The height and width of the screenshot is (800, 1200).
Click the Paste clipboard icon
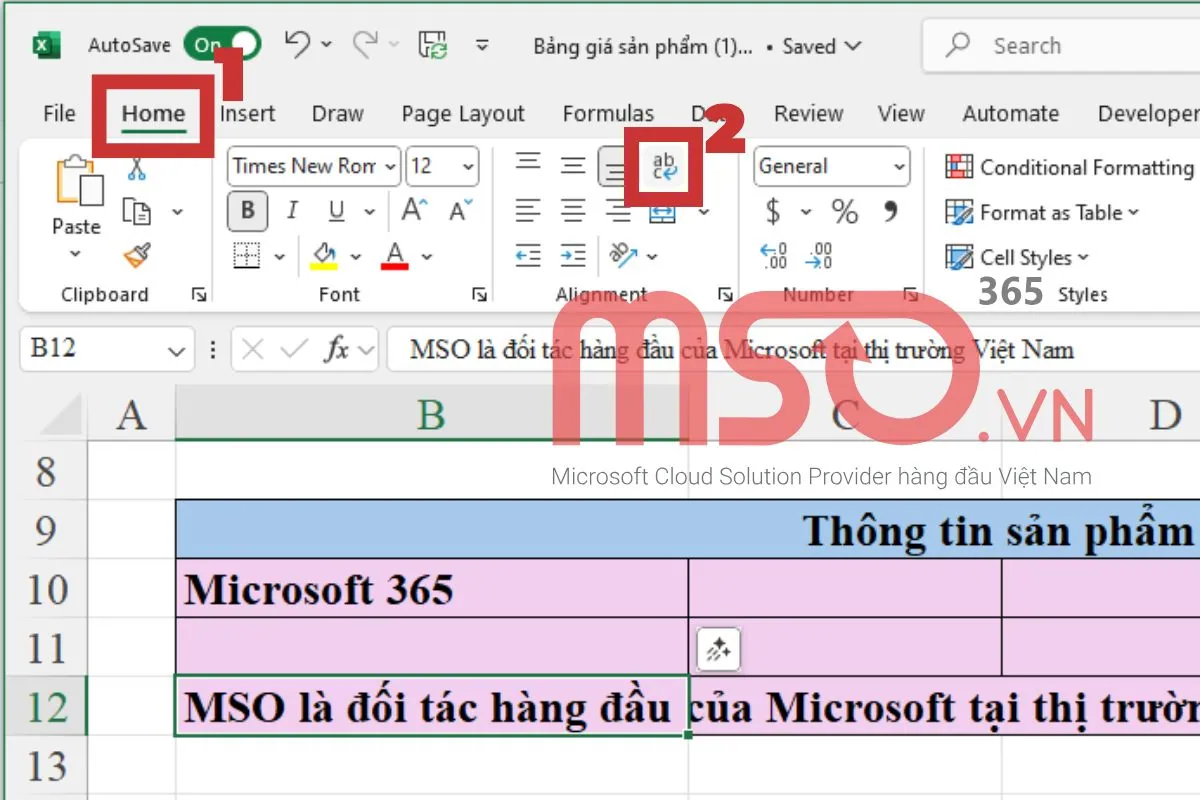tap(78, 182)
